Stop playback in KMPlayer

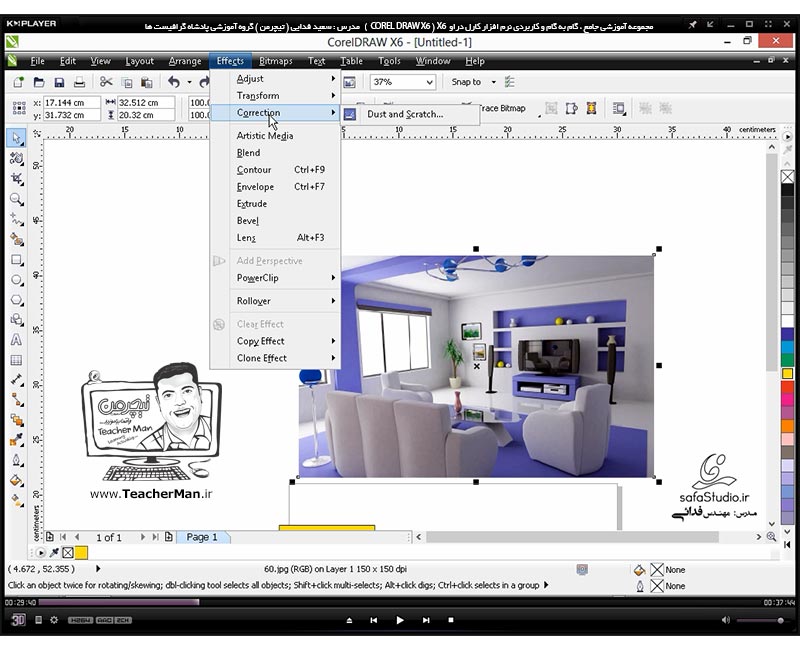click(x=451, y=620)
